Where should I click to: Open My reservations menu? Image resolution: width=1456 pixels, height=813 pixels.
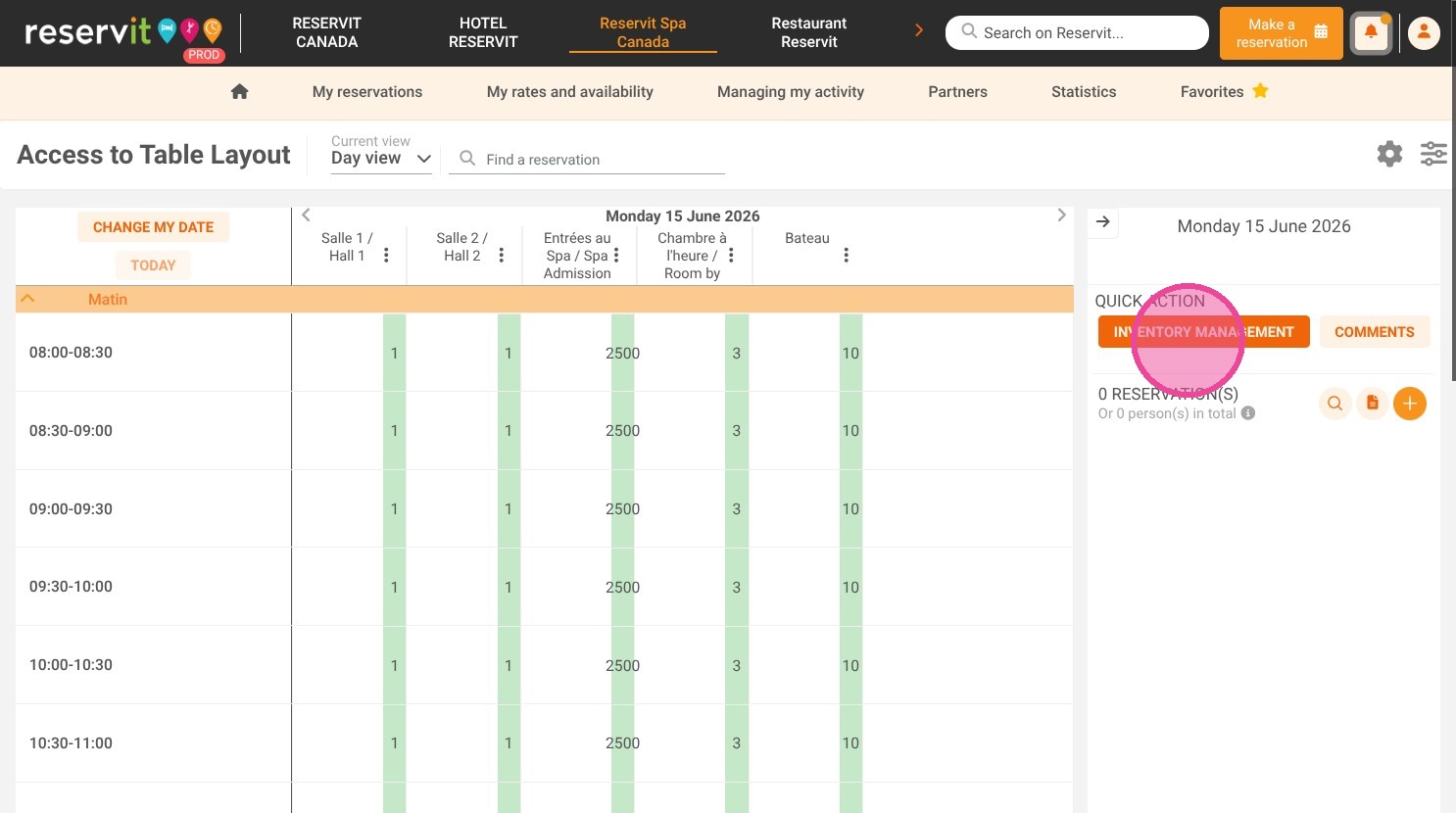coord(367,91)
